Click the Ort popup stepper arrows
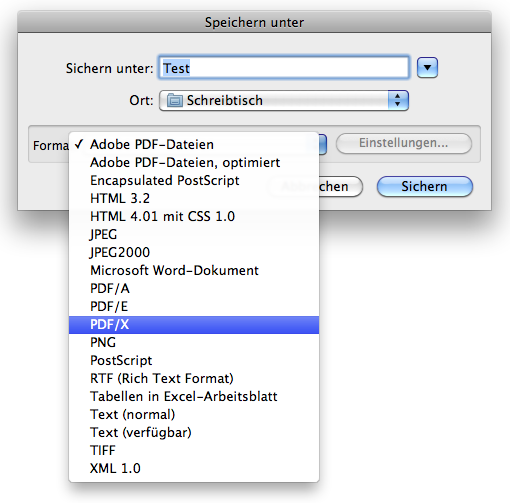The height and width of the screenshot is (503, 510). [x=398, y=100]
